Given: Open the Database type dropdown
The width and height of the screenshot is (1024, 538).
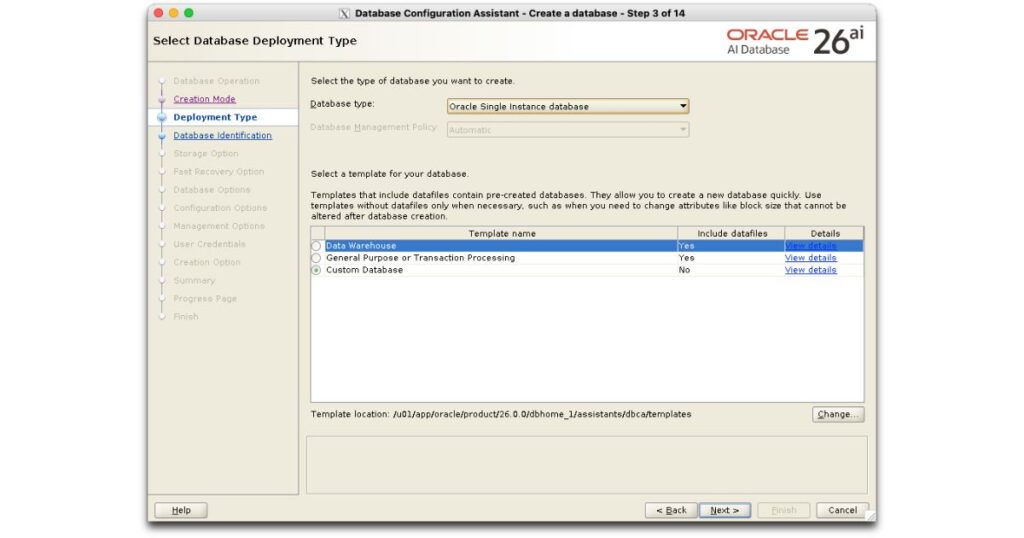Looking at the screenshot, I should click(568, 106).
